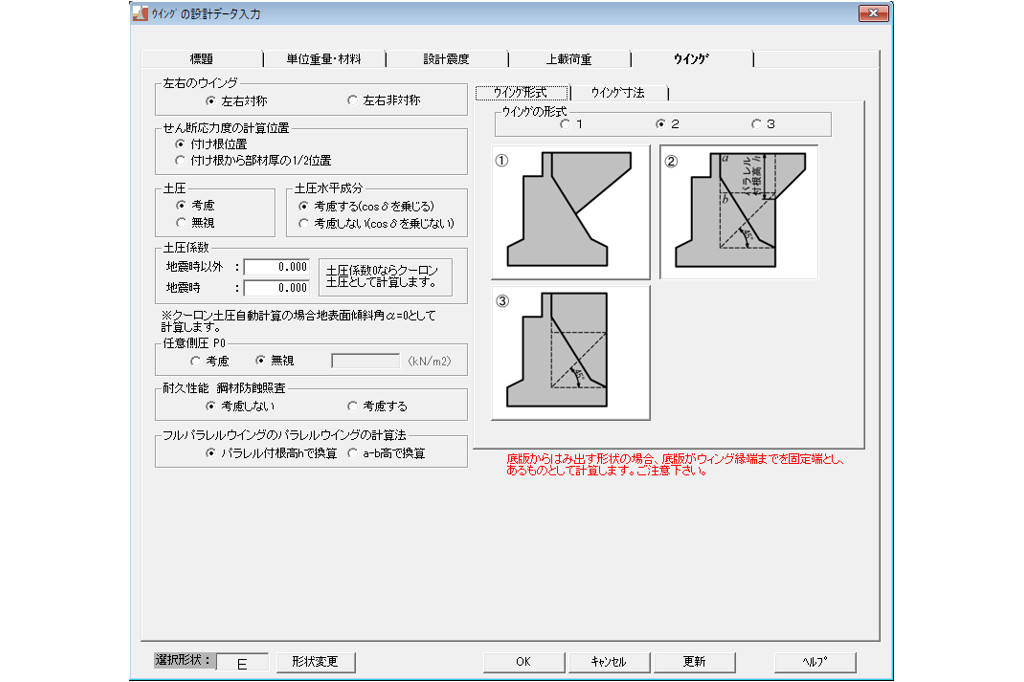Image resolution: width=1024 pixels, height=682 pixels.
Task: Choose a-b高で換算 calculation method
Action: (352, 454)
